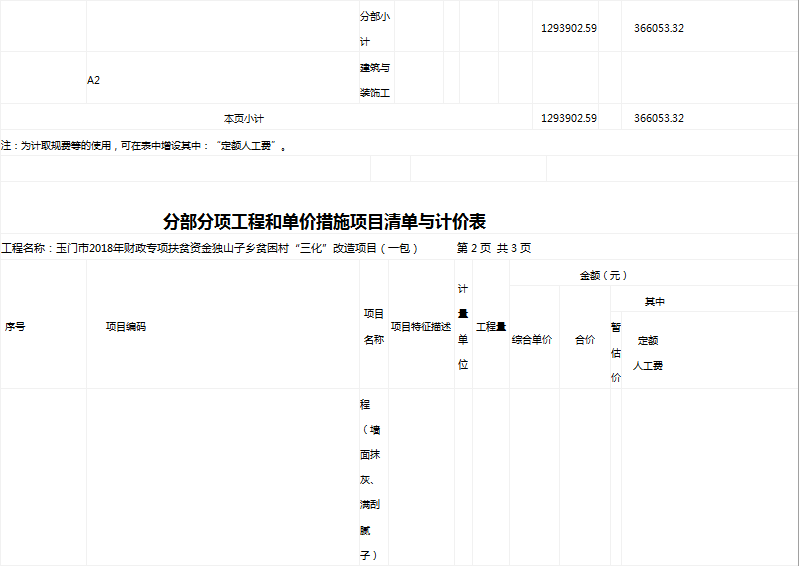
Task: Click the 计量单位 column header
Action: (463, 327)
